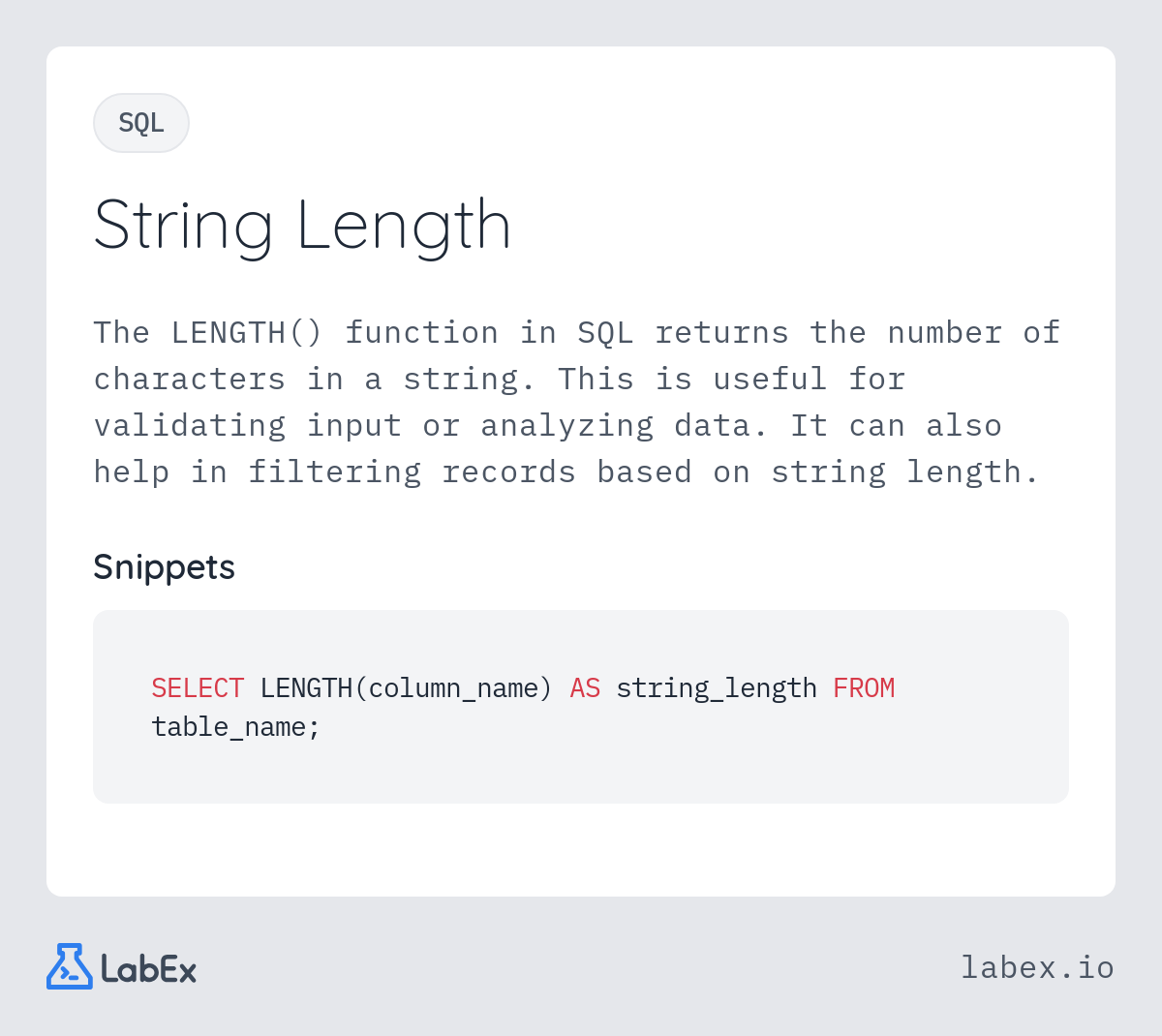The height and width of the screenshot is (1036, 1162).
Task: Click the word SQL in the description paragraph
Action: click(605, 333)
